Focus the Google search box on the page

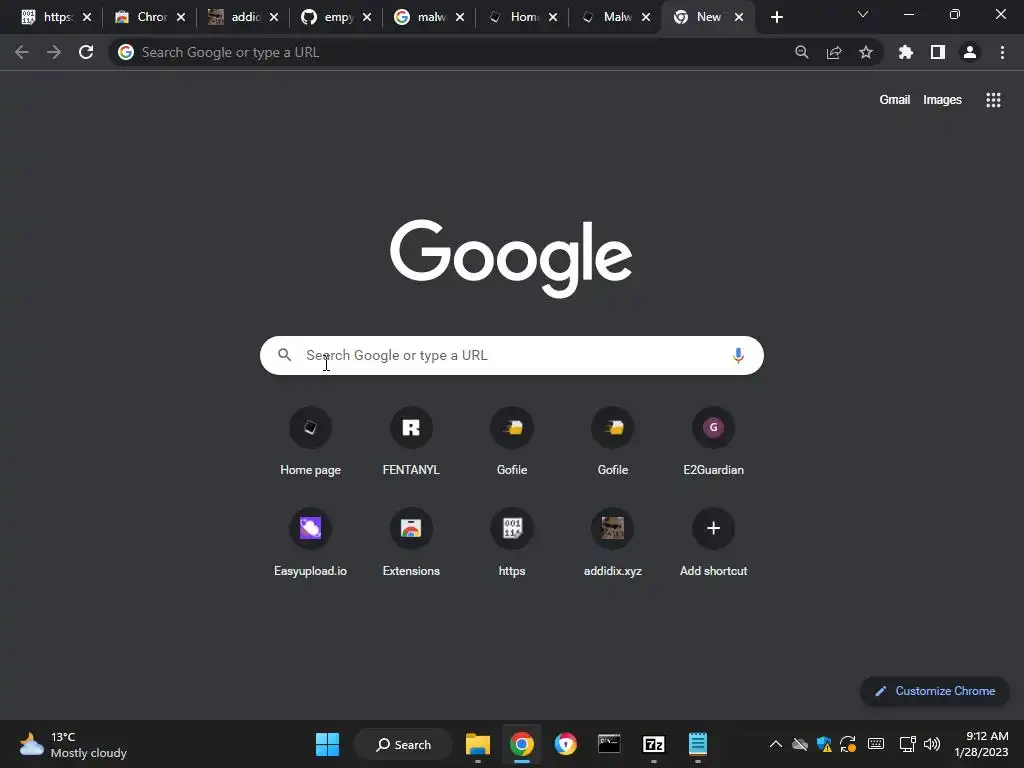click(511, 355)
